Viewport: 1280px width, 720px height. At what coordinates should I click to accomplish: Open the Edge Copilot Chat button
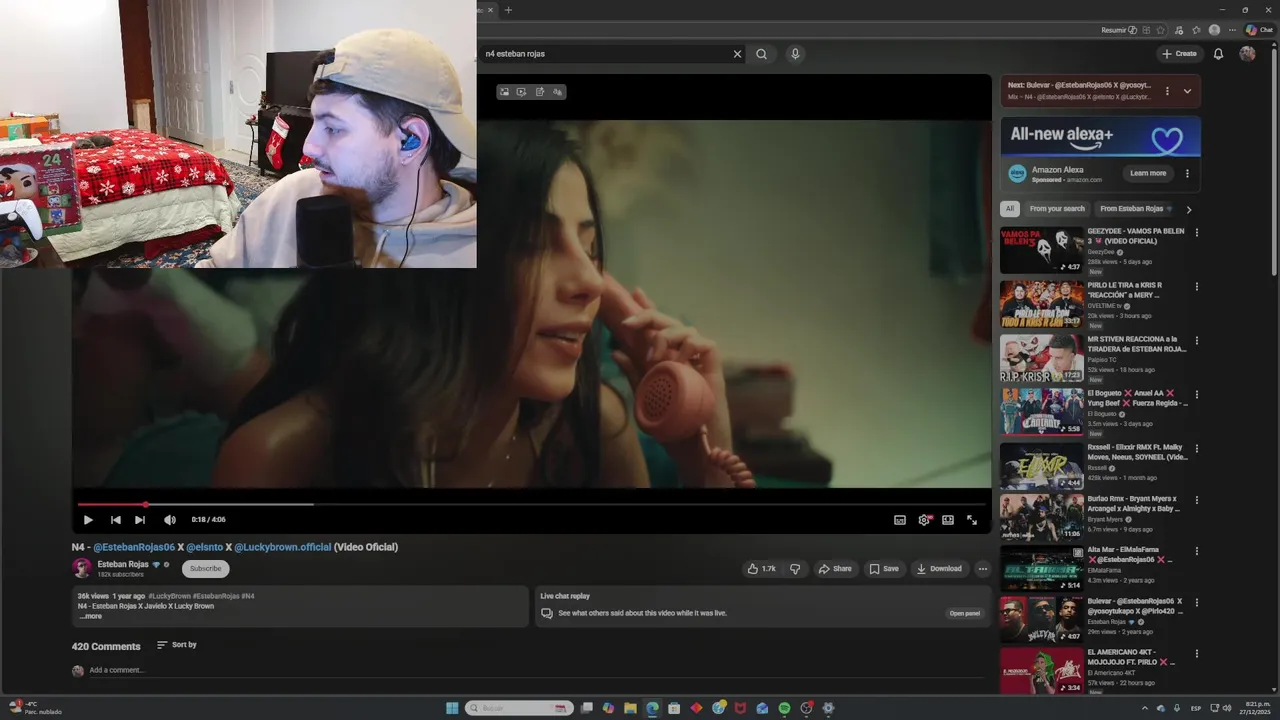pyautogui.click(x=1258, y=30)
